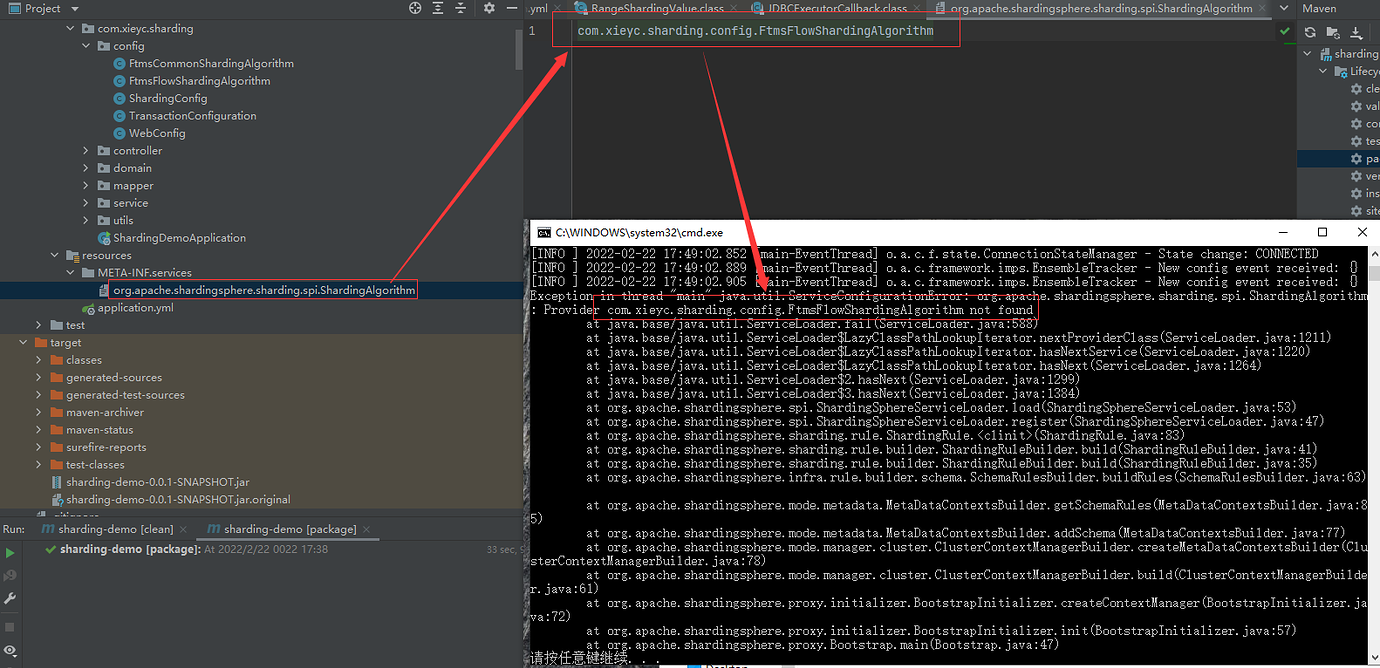Click the stop square in Run panel
Screen dimensions: 1380x668
10,627
